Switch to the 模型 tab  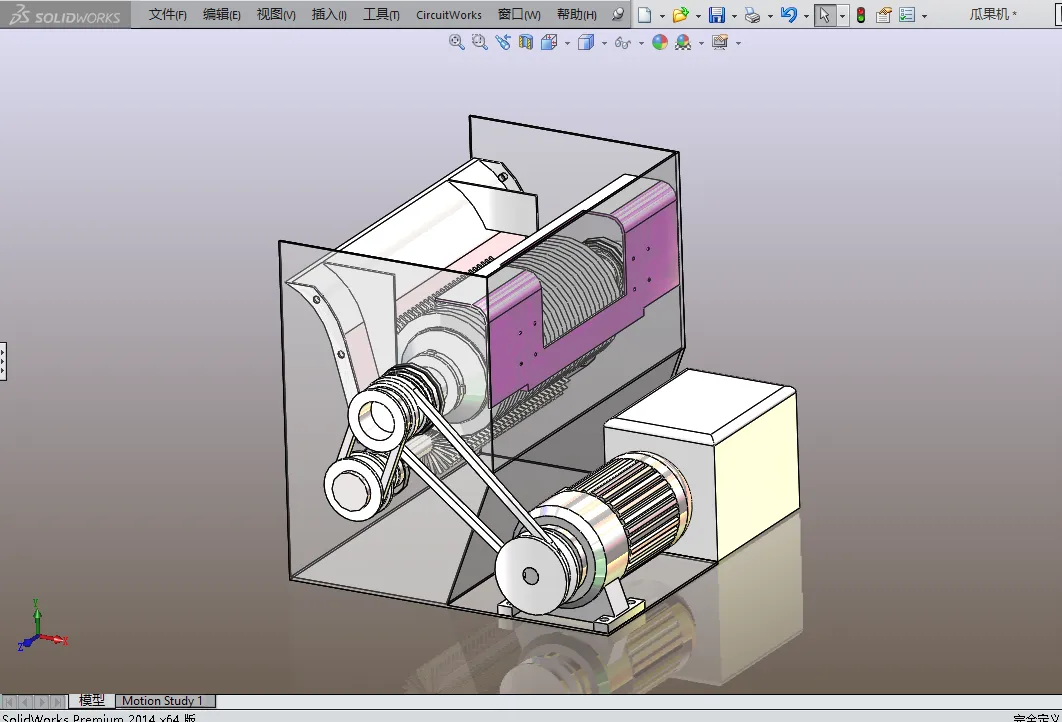pos(91,700)
